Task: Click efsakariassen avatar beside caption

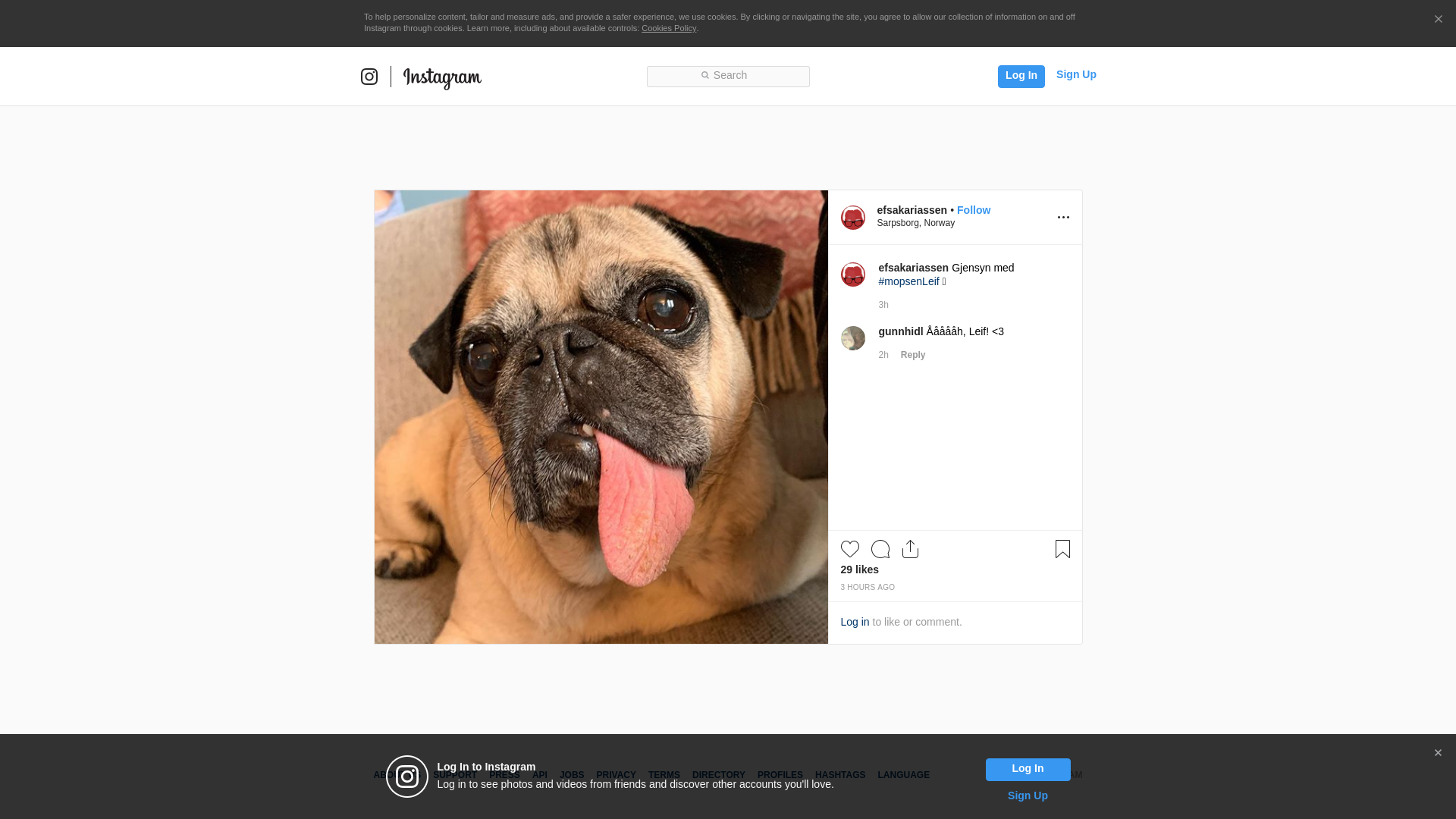Action: [x=853, y=275]
